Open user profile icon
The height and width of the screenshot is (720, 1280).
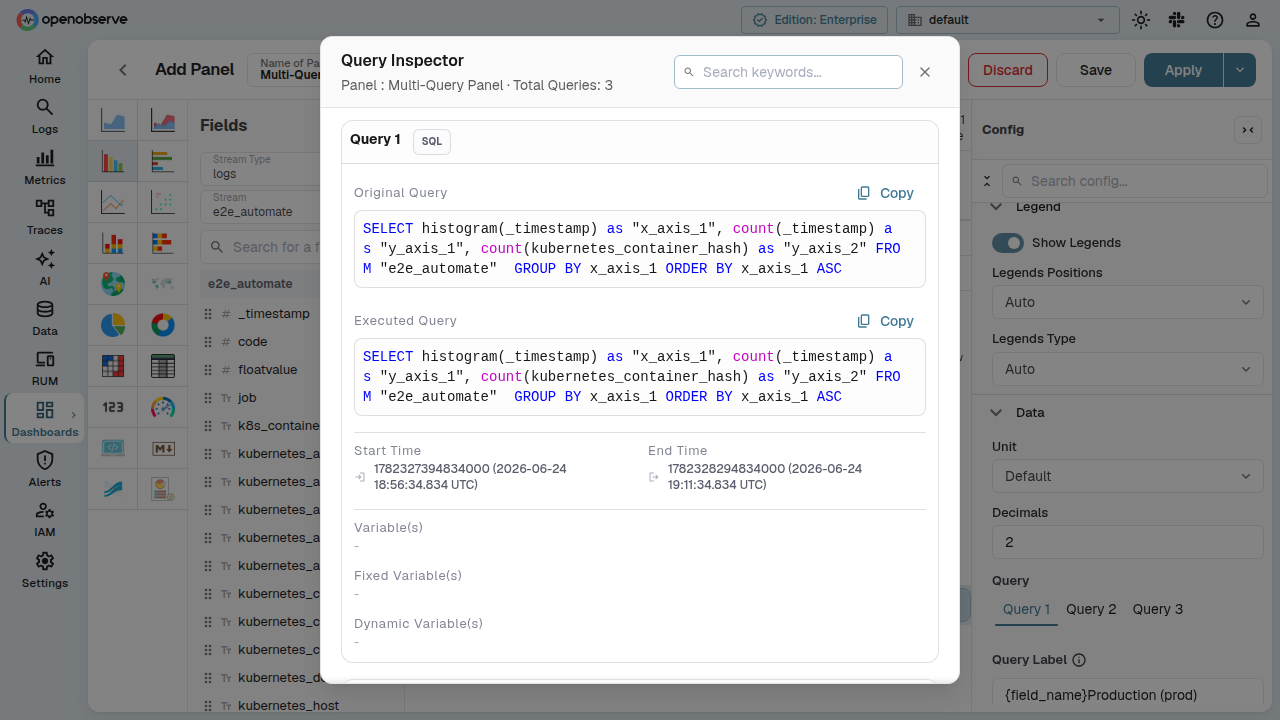point(1253,20)
